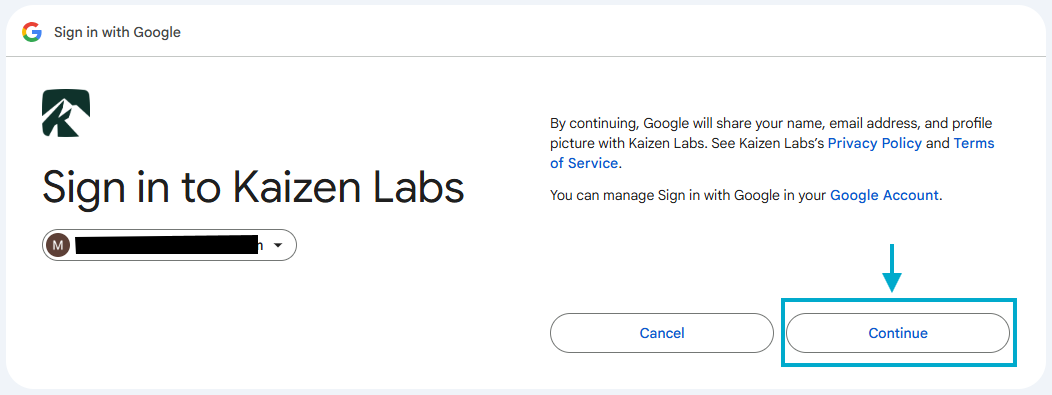1052x395 pixels.
Task: Select the brown "M" account avatar
Action: pyautogui.click(x=58, y=245)
